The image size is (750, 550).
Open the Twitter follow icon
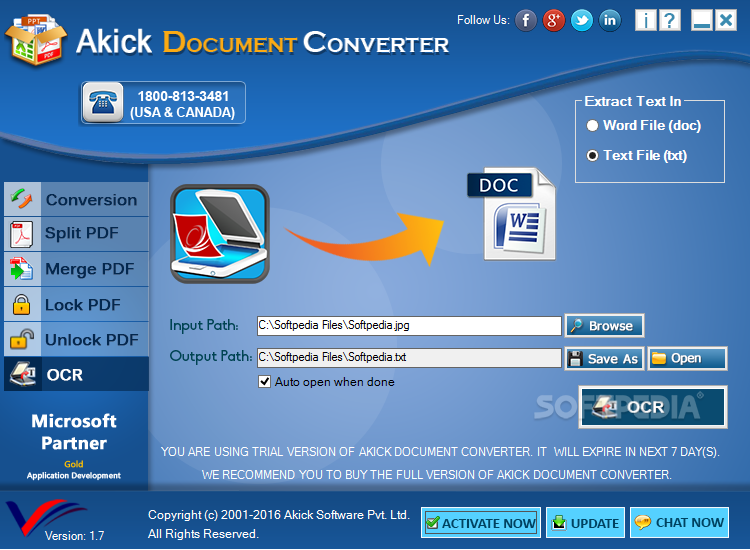582,21
